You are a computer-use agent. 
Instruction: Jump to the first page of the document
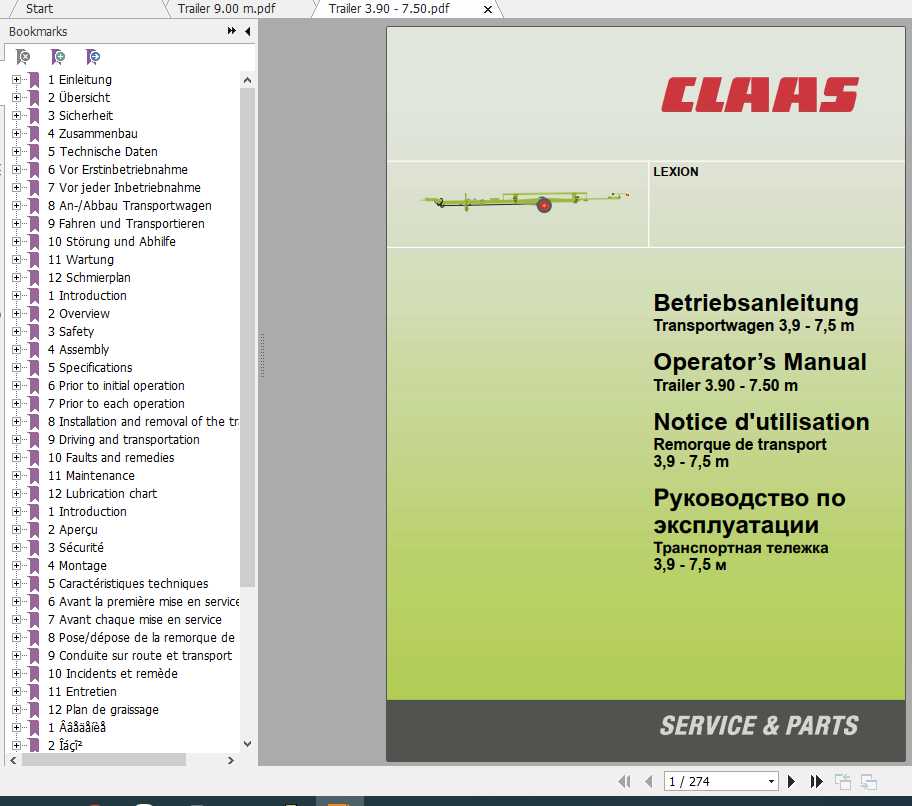[624, 781]
